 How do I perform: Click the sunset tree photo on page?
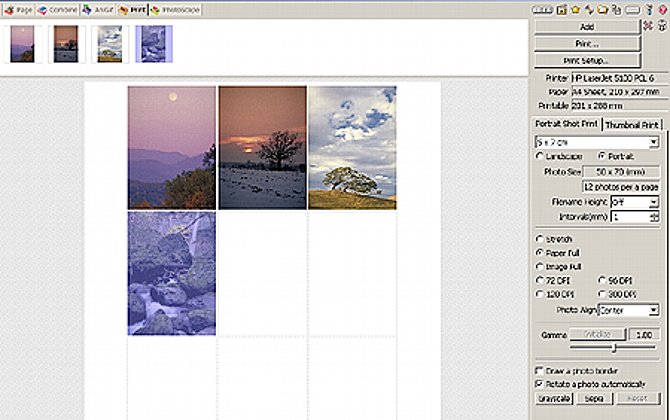click(262, 148)
